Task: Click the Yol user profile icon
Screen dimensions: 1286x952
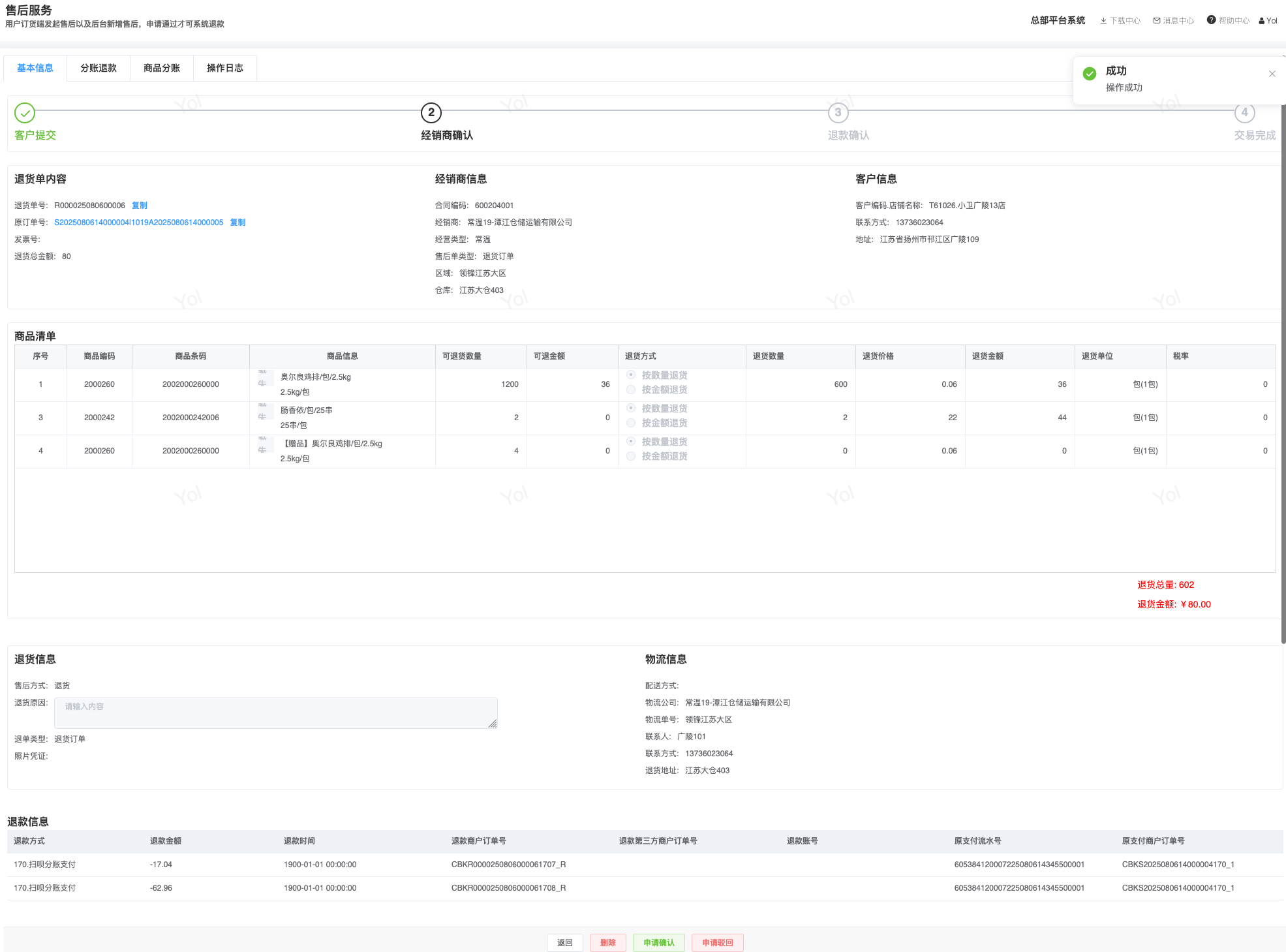Action: point(1262,21)
